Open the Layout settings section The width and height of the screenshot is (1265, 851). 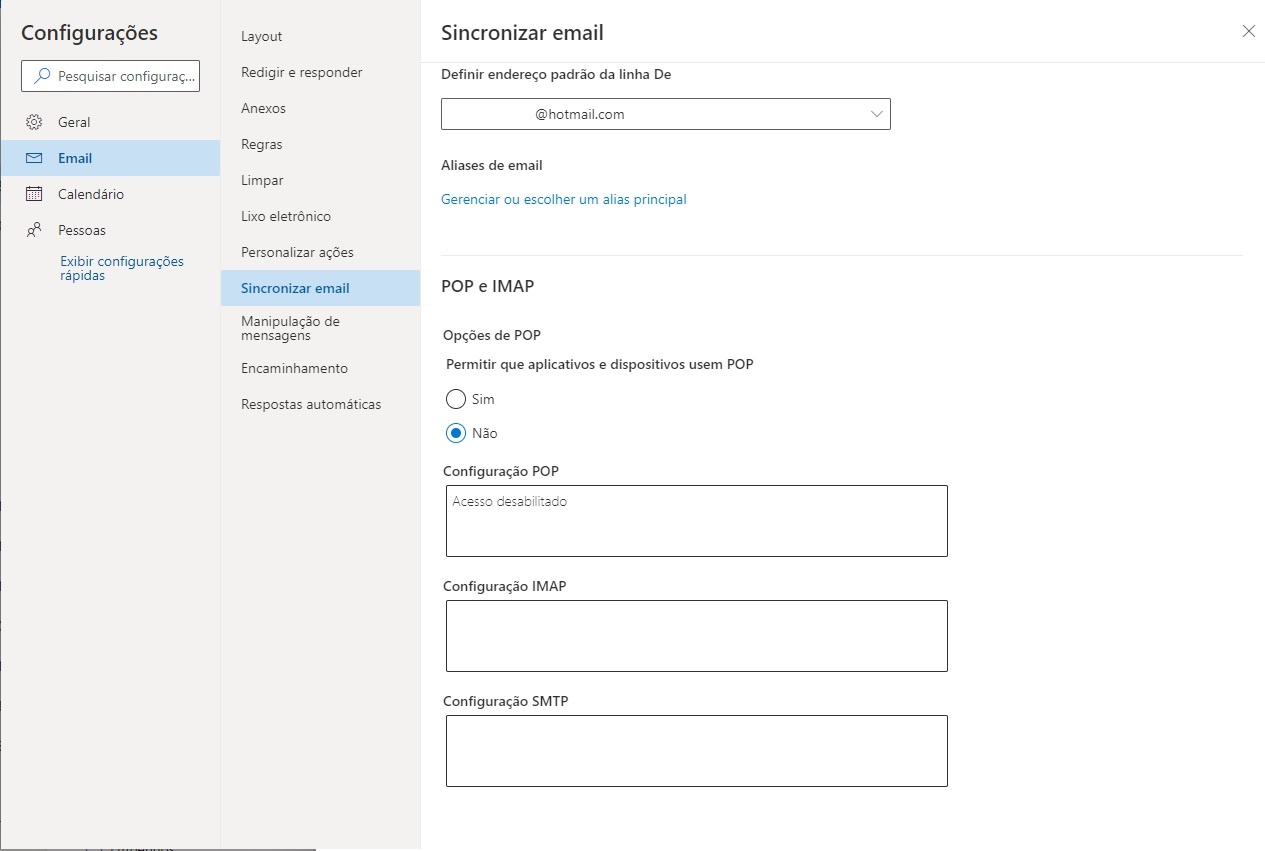tap(262, 36)
